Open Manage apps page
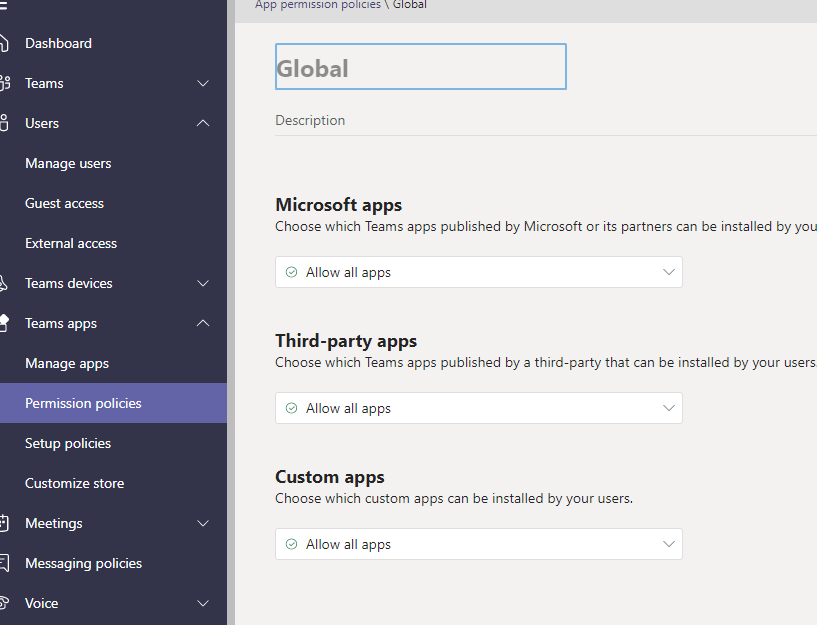This screenshot has width=817, height=626. coord(67,363)
